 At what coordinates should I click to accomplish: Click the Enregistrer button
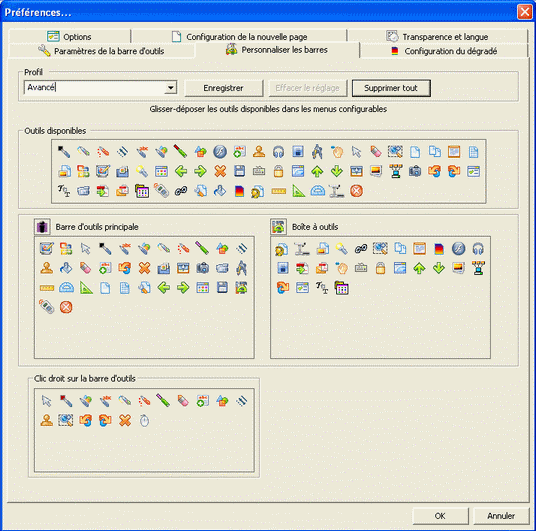pos(224,88)
